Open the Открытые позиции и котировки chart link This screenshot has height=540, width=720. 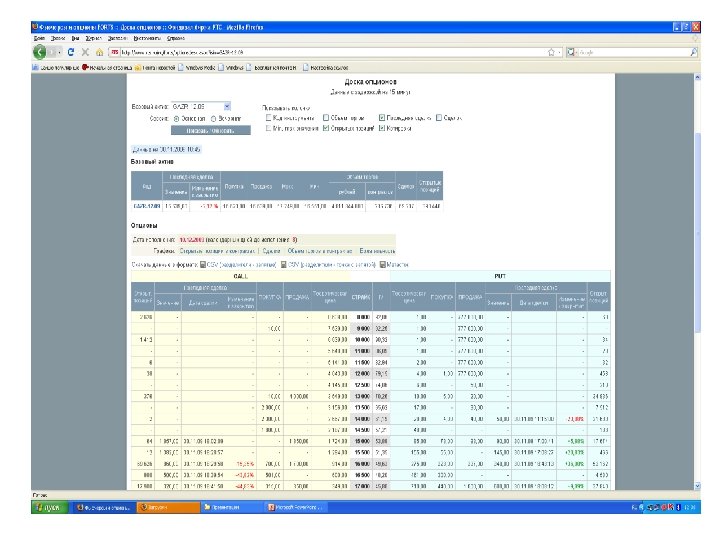click(x=217, y=251)
